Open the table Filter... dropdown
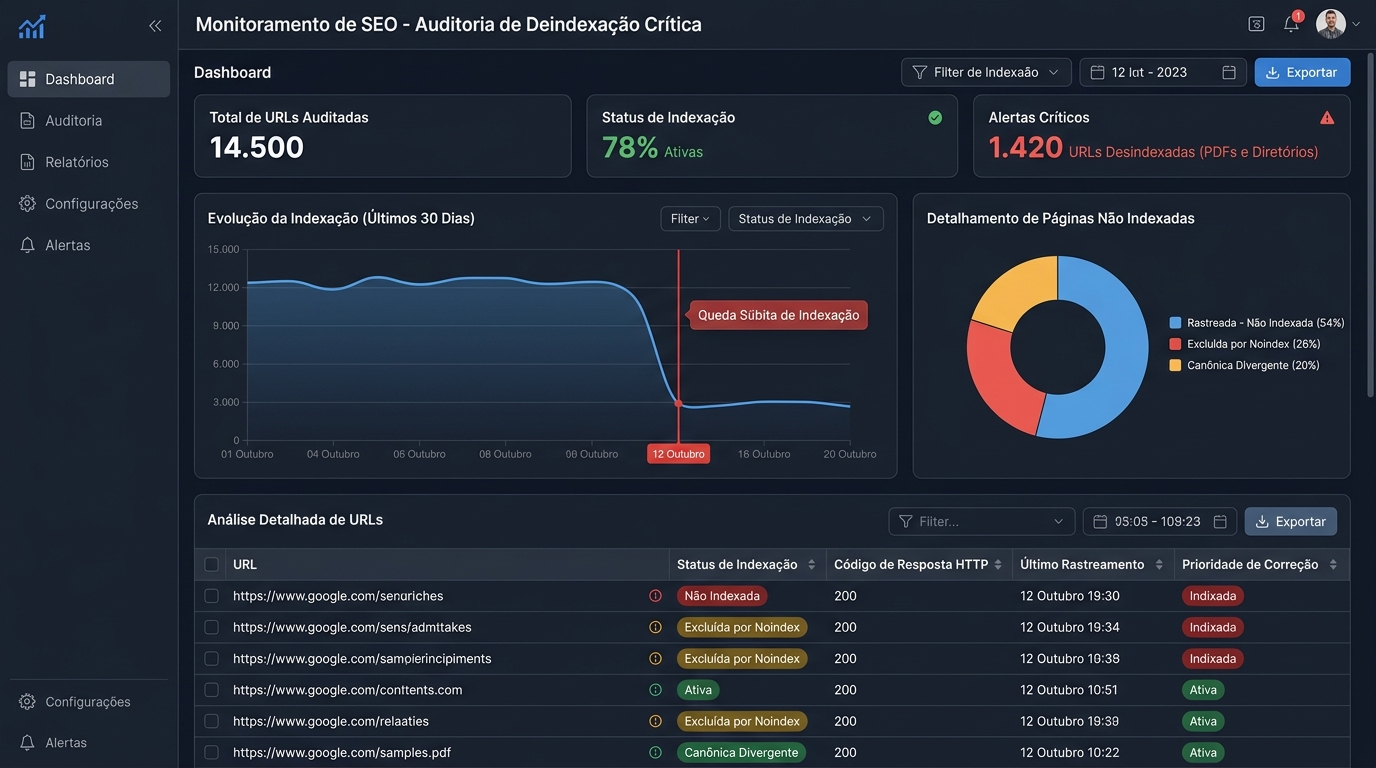 (x=982, y=521)
